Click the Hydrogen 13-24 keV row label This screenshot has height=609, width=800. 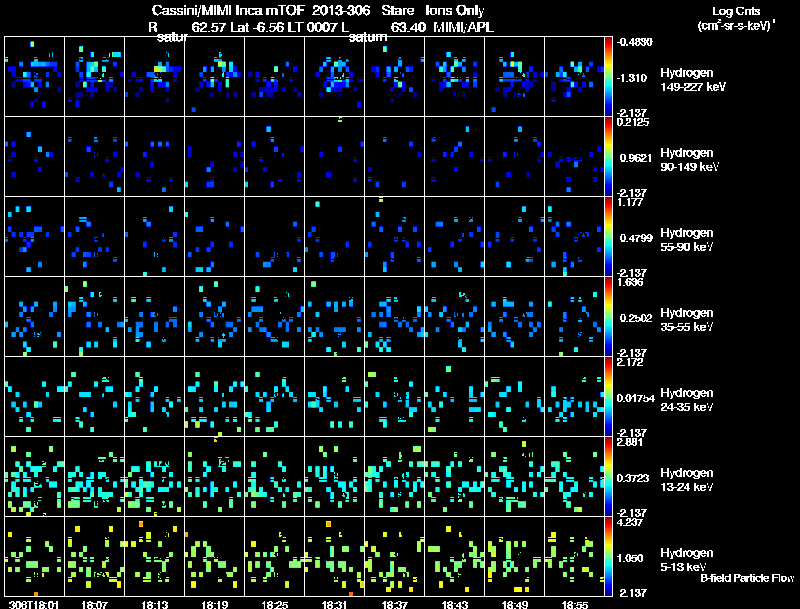pyautogui.click(x=685, y=478)
